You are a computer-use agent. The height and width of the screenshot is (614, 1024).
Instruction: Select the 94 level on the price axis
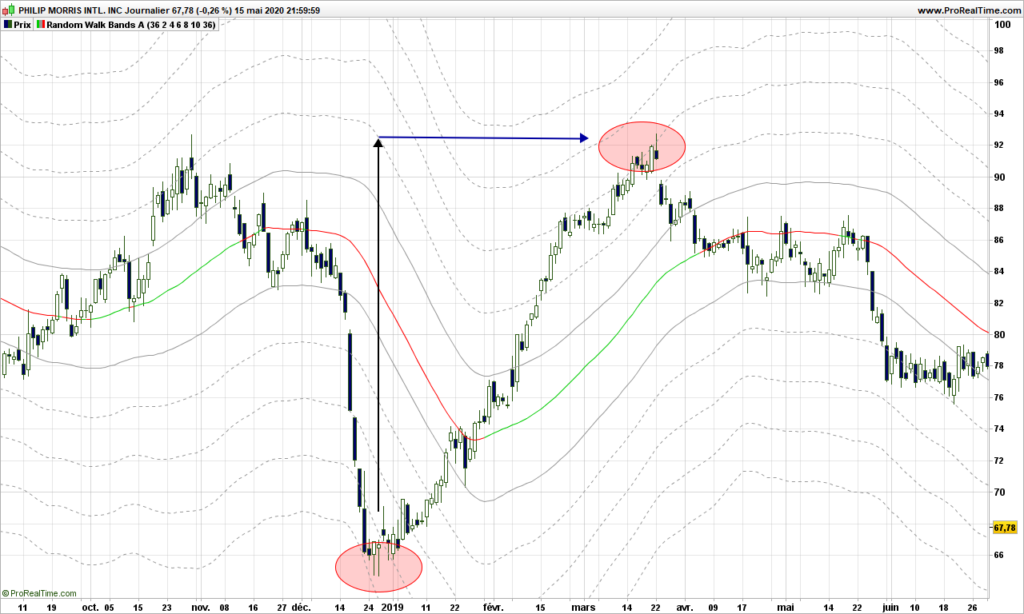point(999,114)
